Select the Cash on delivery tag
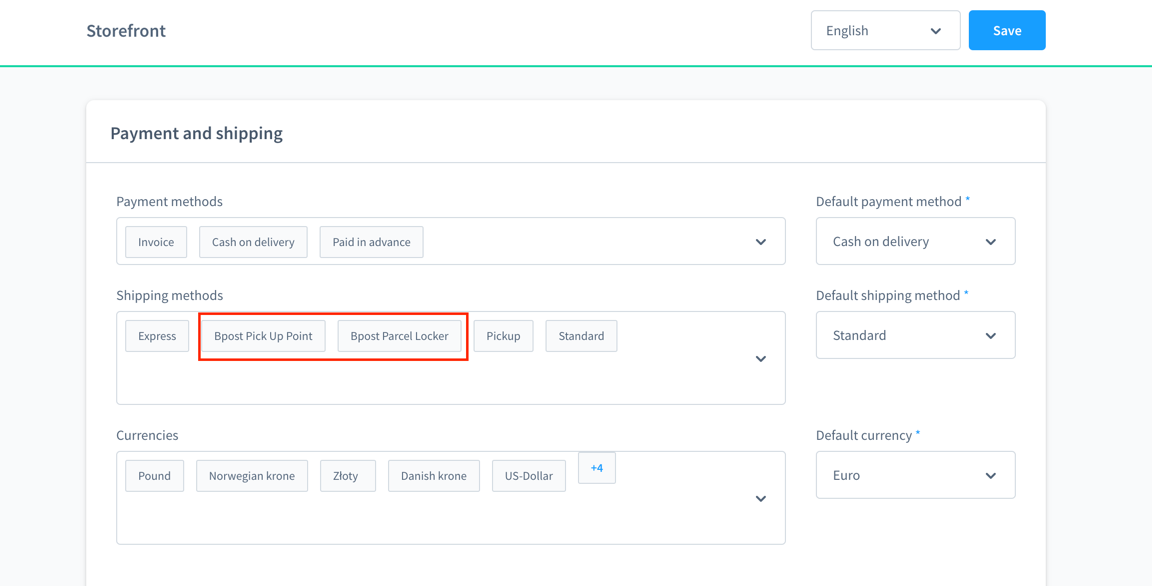The image size is (1152, 586). click(x=253, y=242)
